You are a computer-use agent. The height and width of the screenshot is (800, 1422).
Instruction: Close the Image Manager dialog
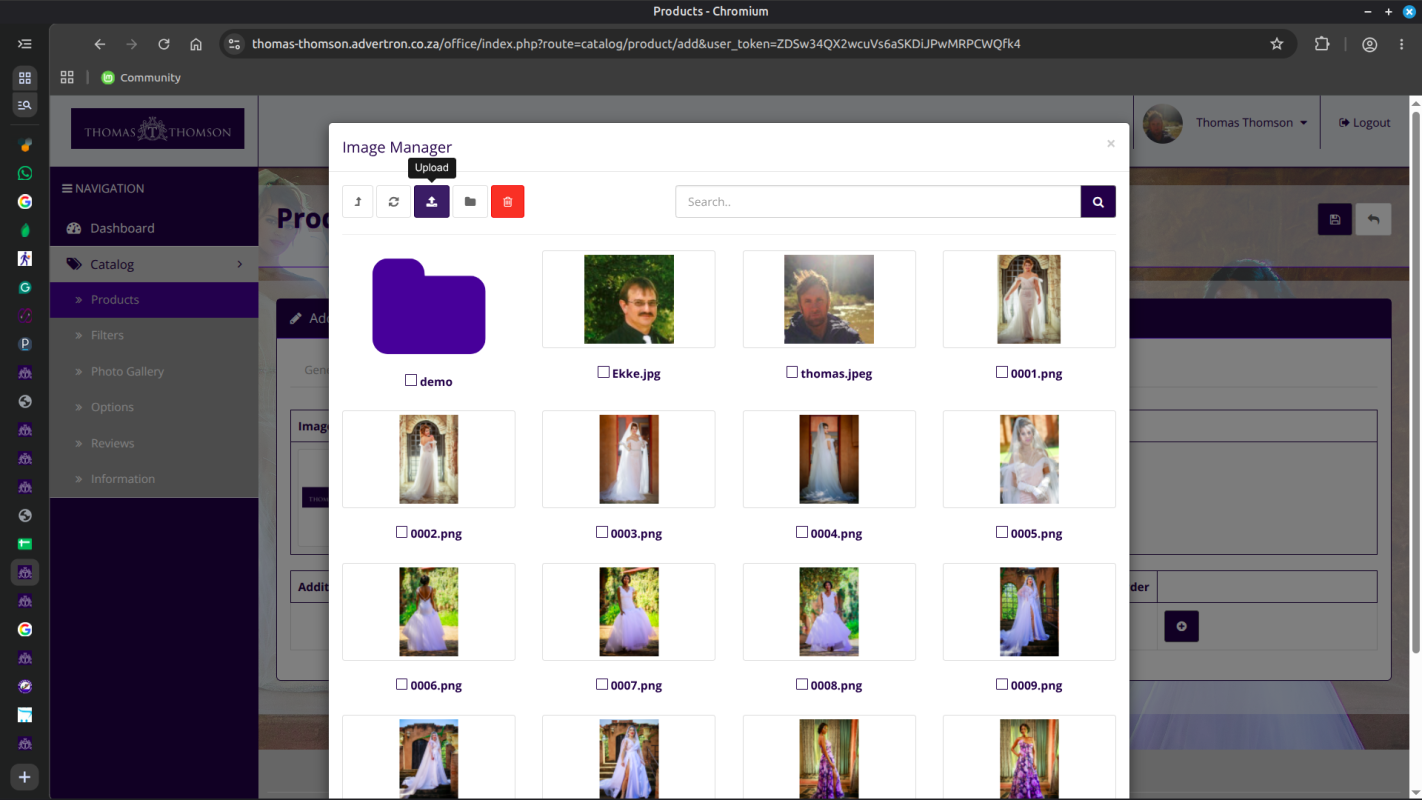tap(1110, 144)
